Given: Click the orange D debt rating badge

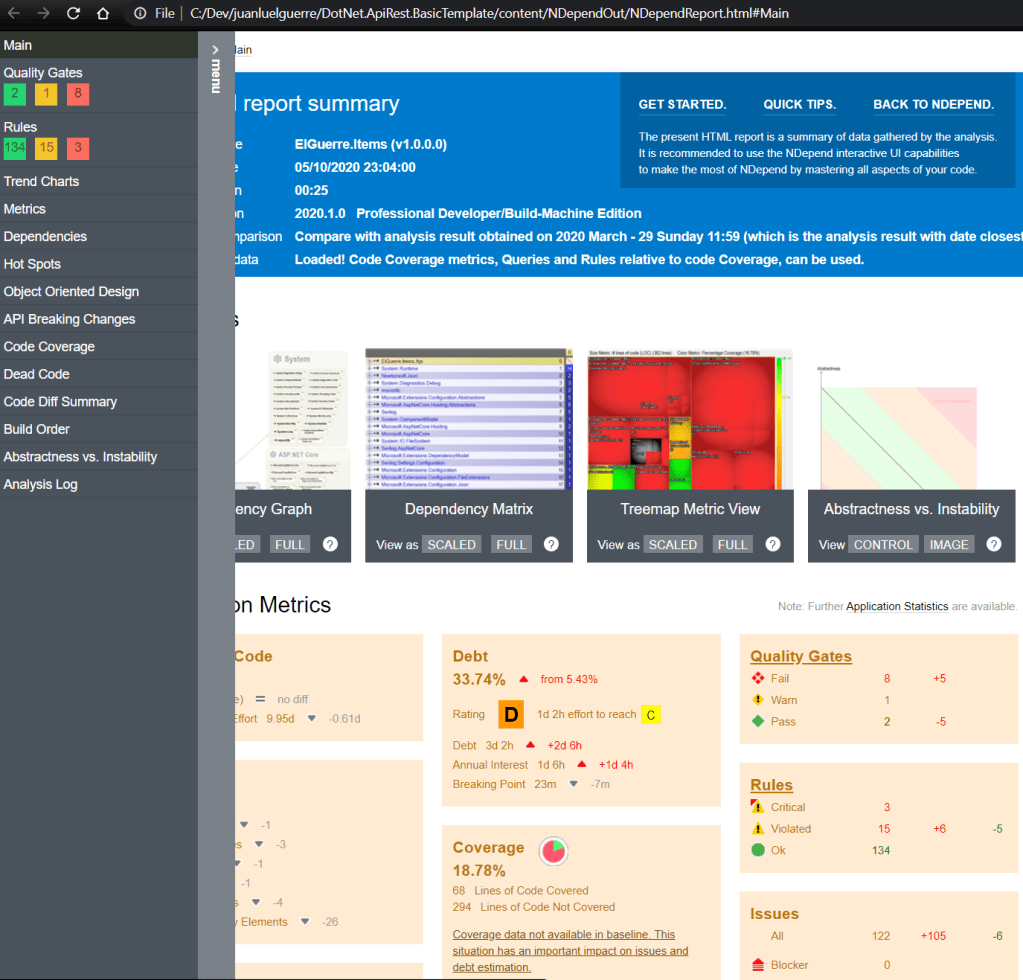Looking at the screenshot, I should 511,714.
